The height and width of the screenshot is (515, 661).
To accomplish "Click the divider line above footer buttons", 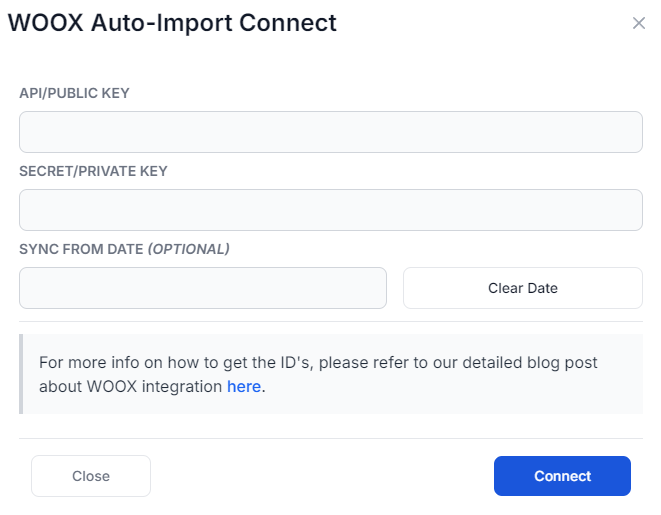I will (x=330, y=438).
